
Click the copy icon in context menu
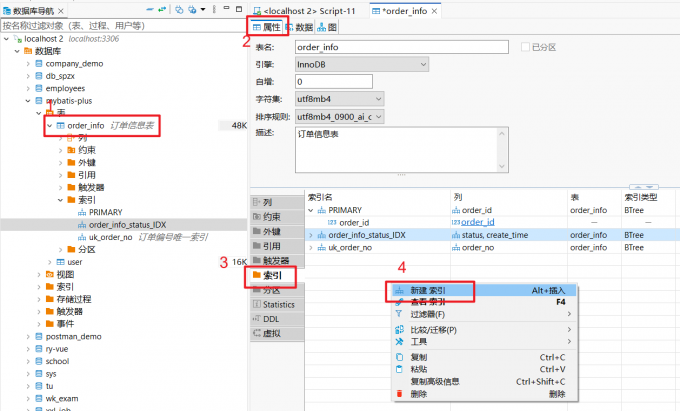[x=399, y=357]
